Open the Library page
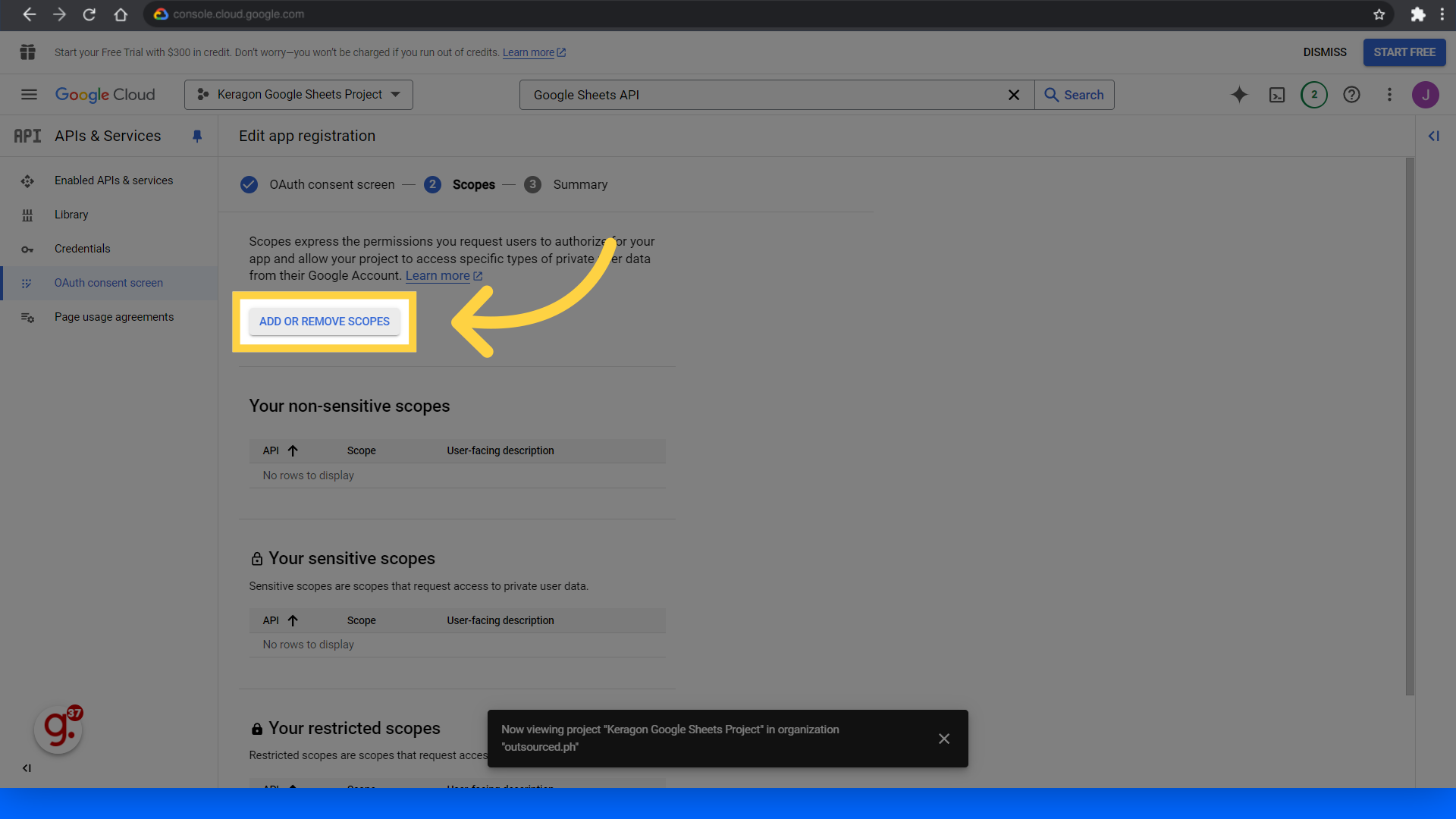Viewport: 1456px width, 819px height. point(71,215)
